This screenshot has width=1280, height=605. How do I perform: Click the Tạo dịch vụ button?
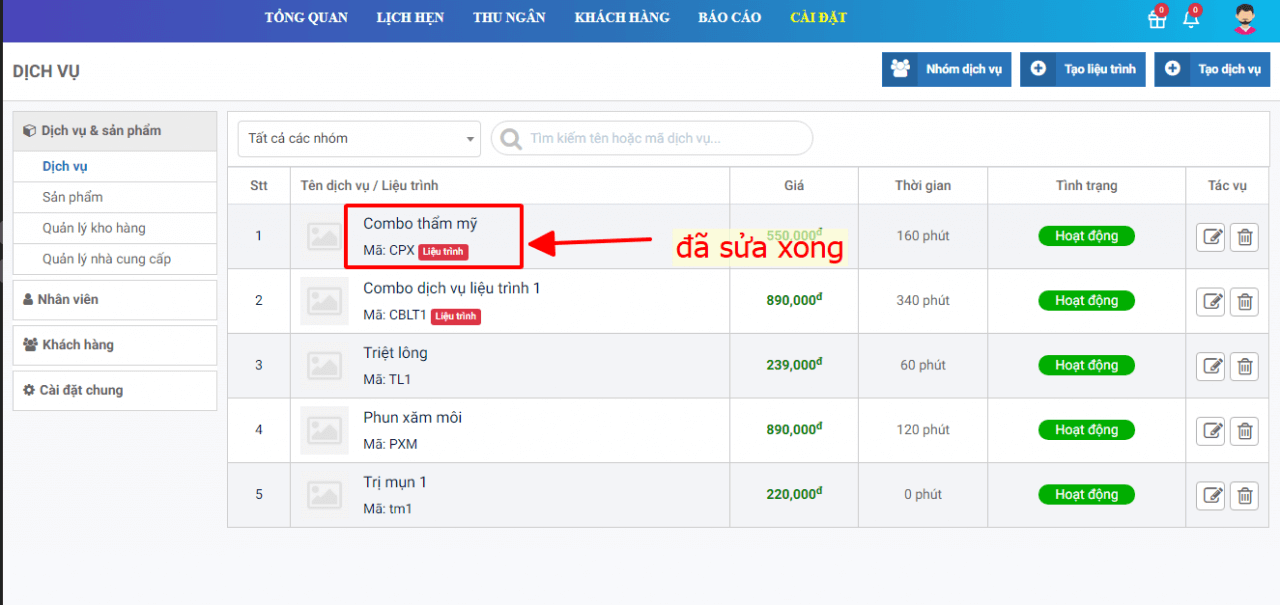pyautogui.click(x=1212, y=69)
